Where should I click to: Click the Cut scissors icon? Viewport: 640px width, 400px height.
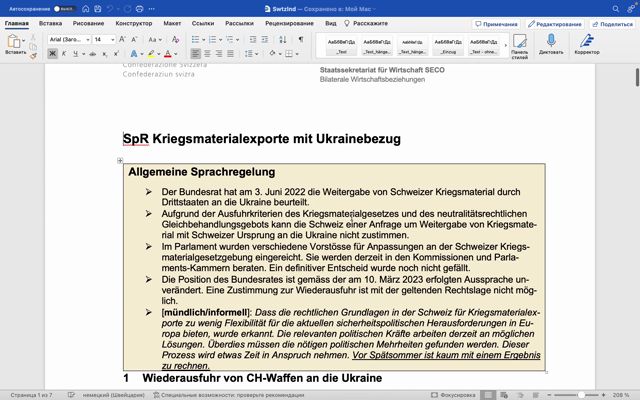[33, 38]
